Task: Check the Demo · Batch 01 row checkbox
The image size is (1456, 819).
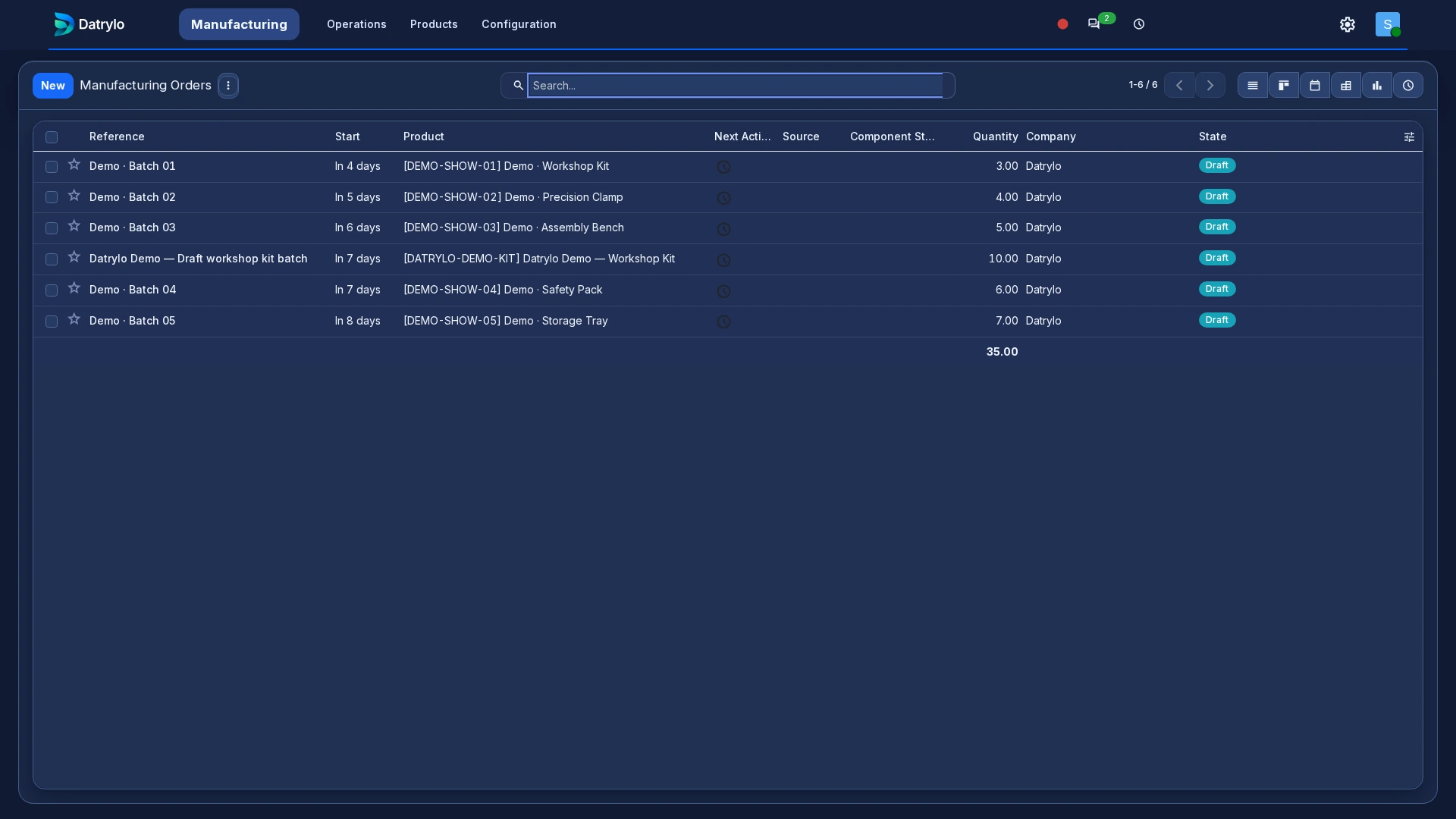Action: [x=52, y=167]
